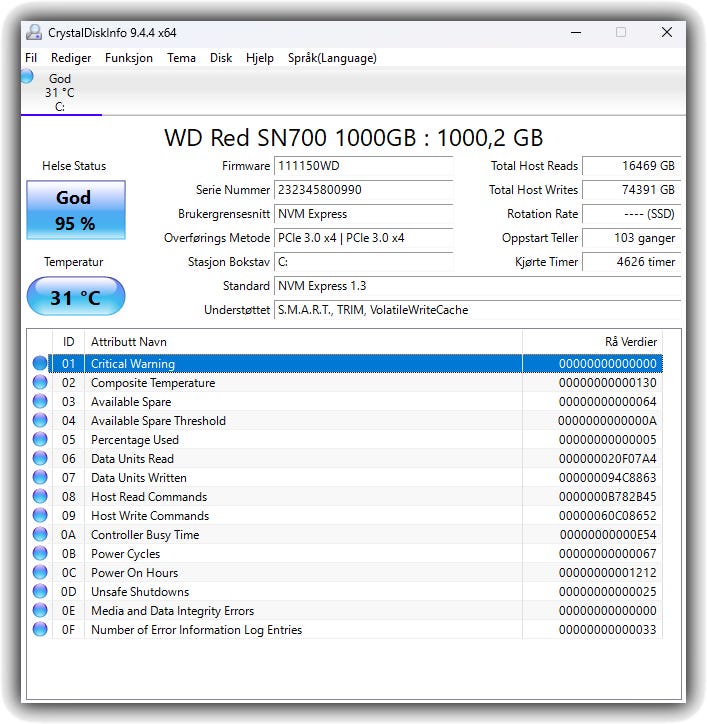This screenshot has width=707, height=724.
Task: Click the blue status orb beside God drive C:
Action: [x=27, y=76]
